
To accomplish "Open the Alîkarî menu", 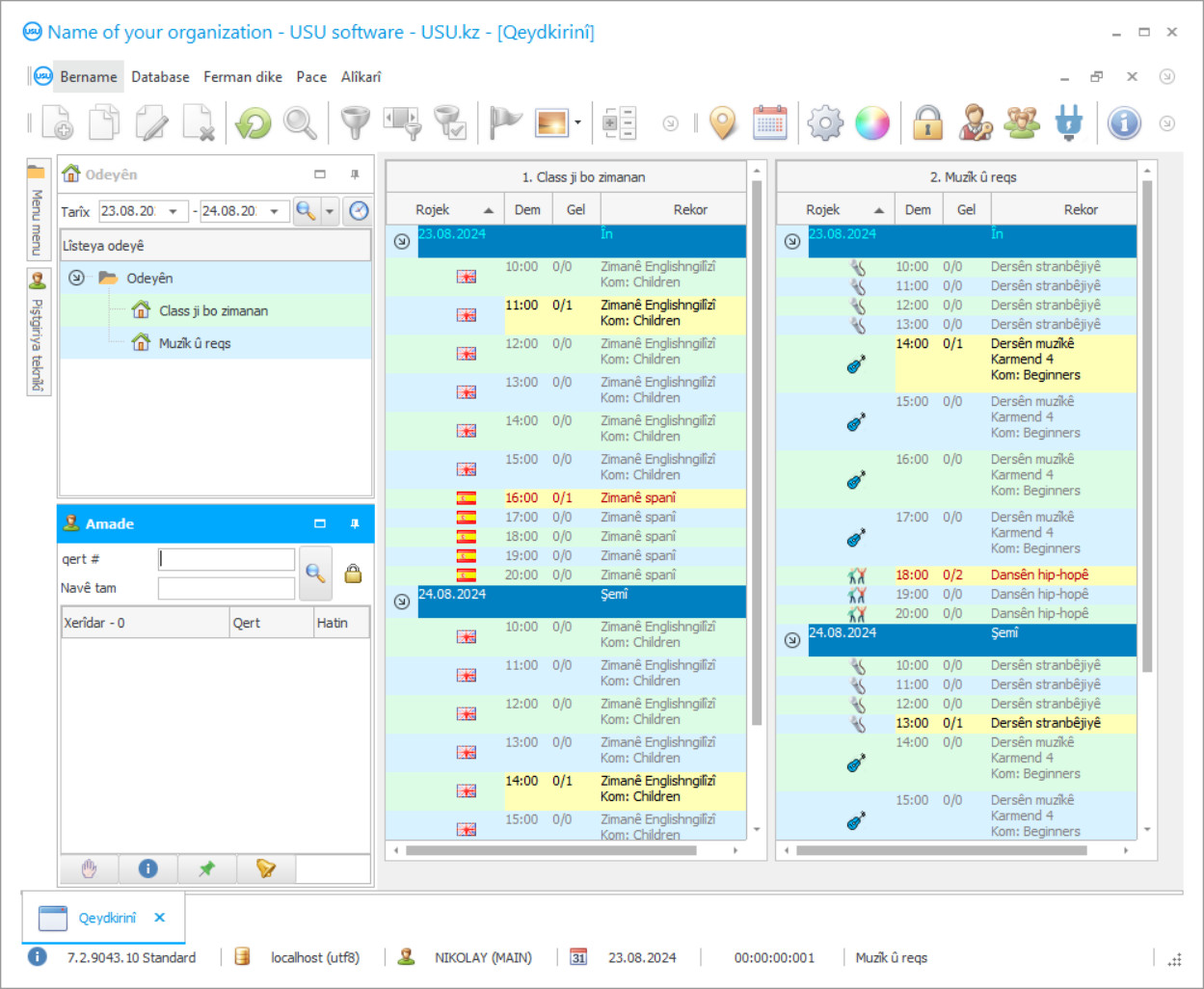I will click(x=361, y=77).
